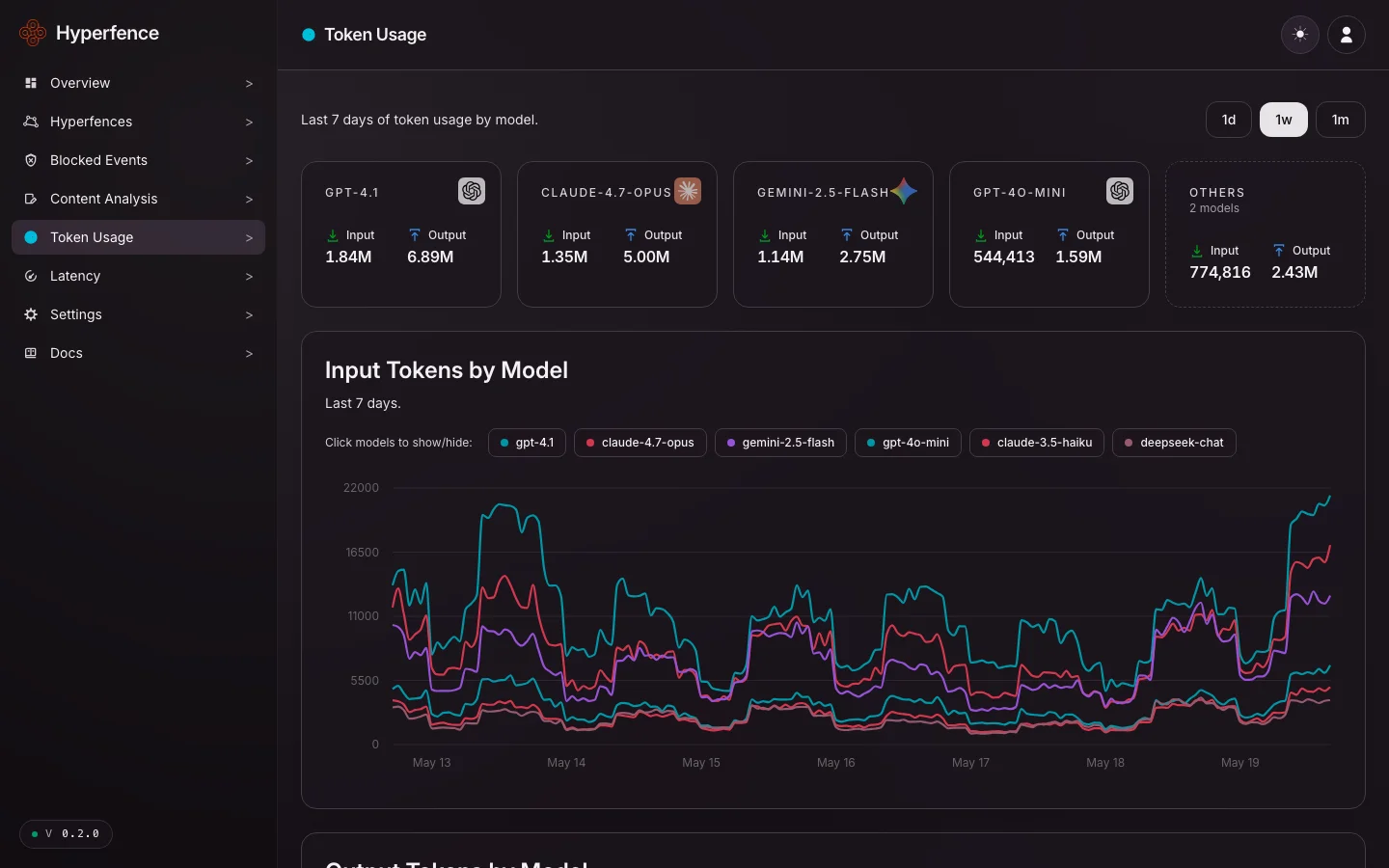Click the Hyperfence brand name
The image size is (1389, 868).
(x=107, y=33)
